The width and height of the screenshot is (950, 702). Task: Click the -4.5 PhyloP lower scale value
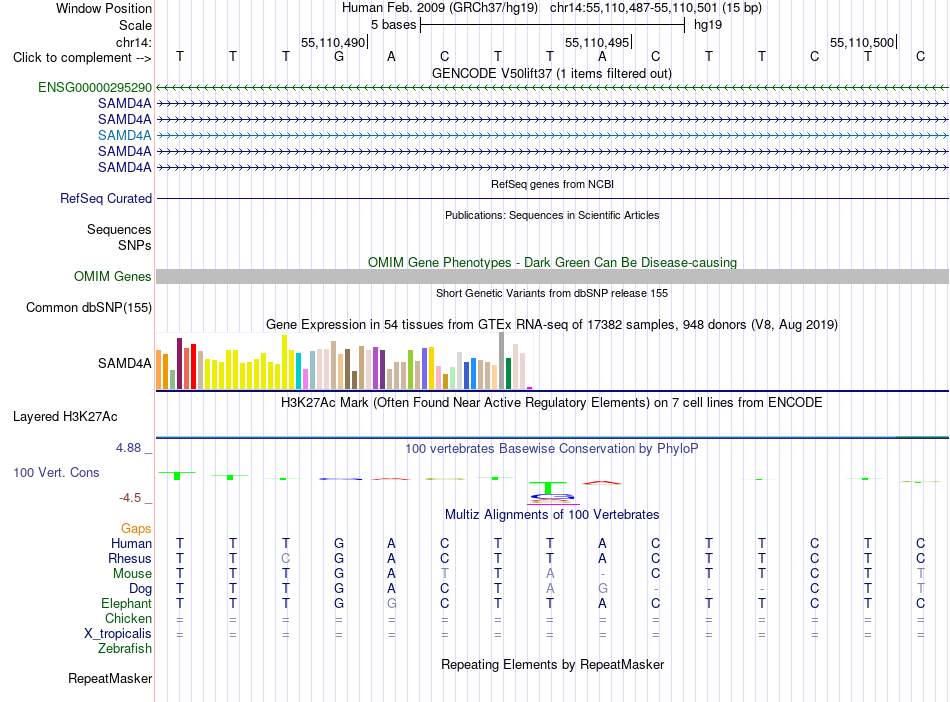click(130, 498)
